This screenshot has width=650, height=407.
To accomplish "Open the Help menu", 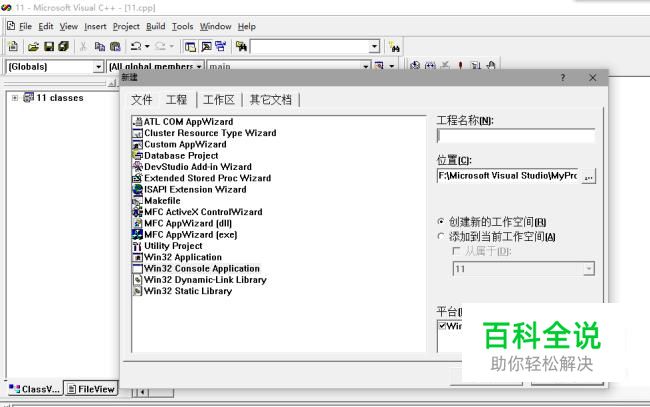I will (247, 27).
